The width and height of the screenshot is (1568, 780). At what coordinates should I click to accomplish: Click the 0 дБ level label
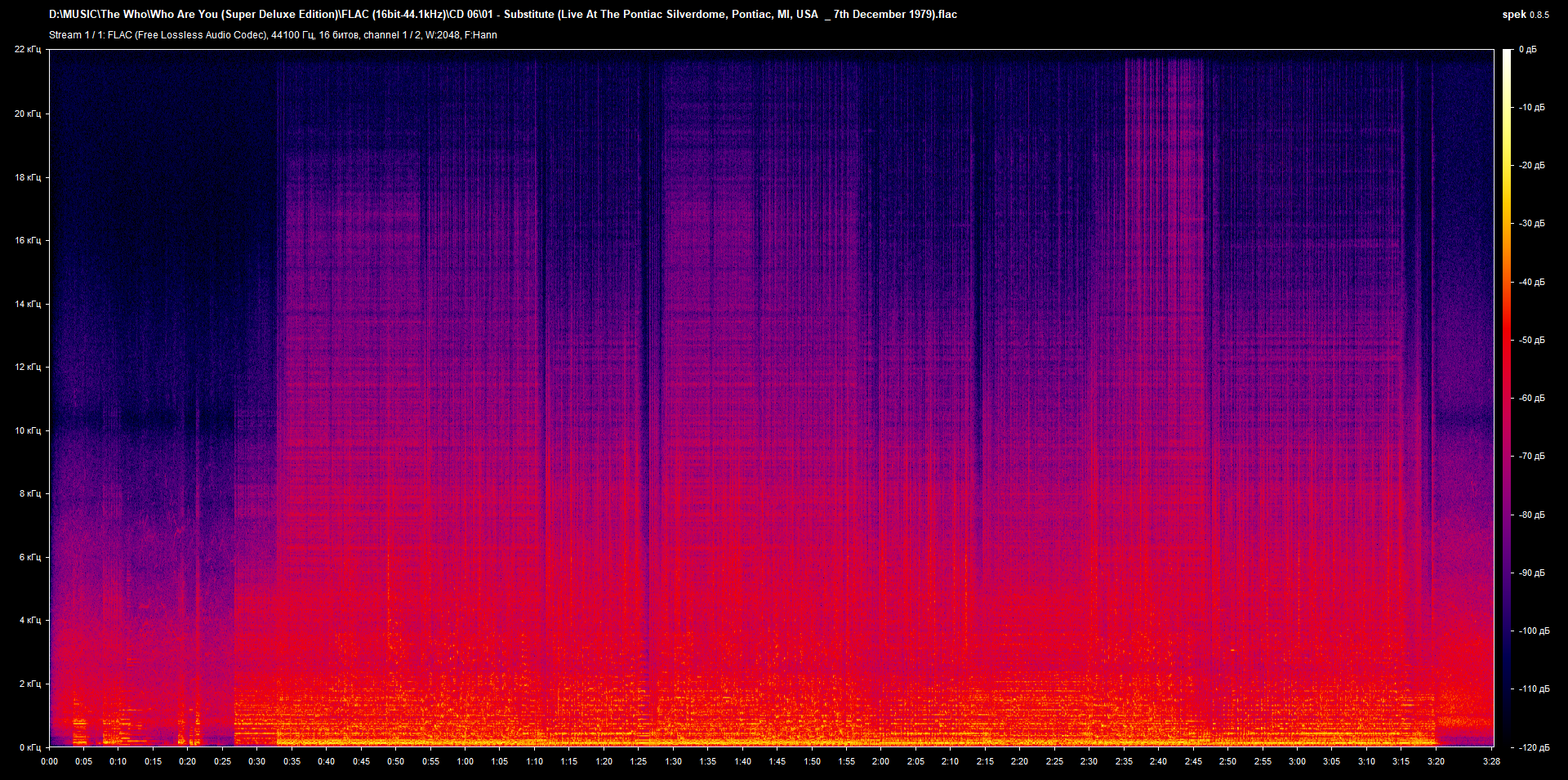(x=1527, y=50)
